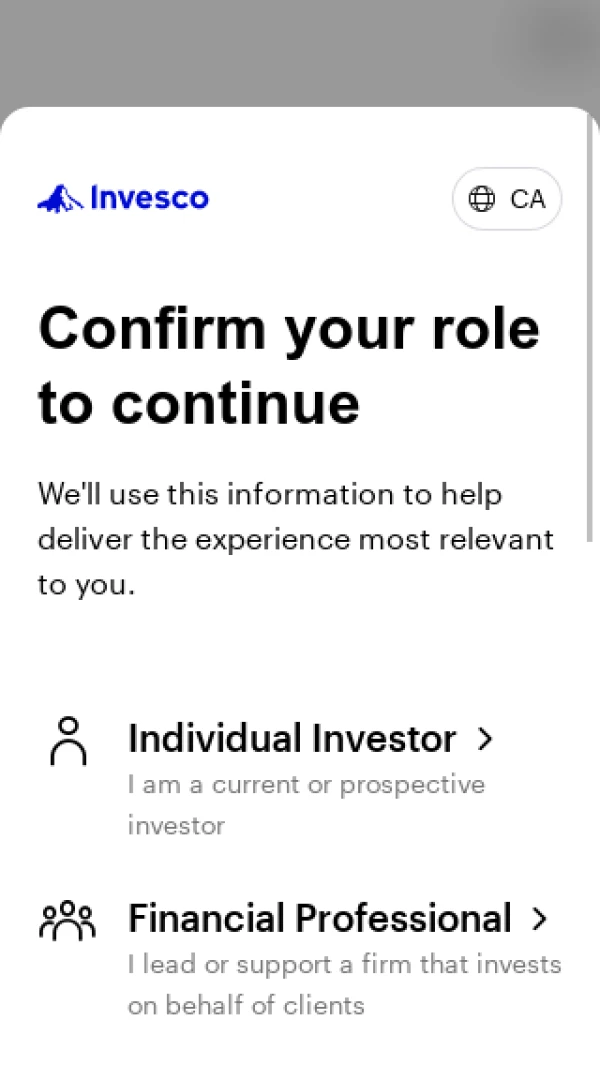Click the Invesco wordmark text

pos(149,198)
